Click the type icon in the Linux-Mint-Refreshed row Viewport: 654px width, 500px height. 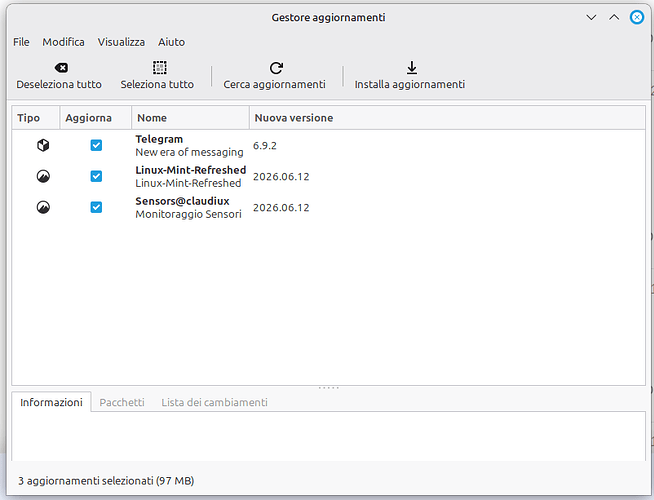point(43,176)
